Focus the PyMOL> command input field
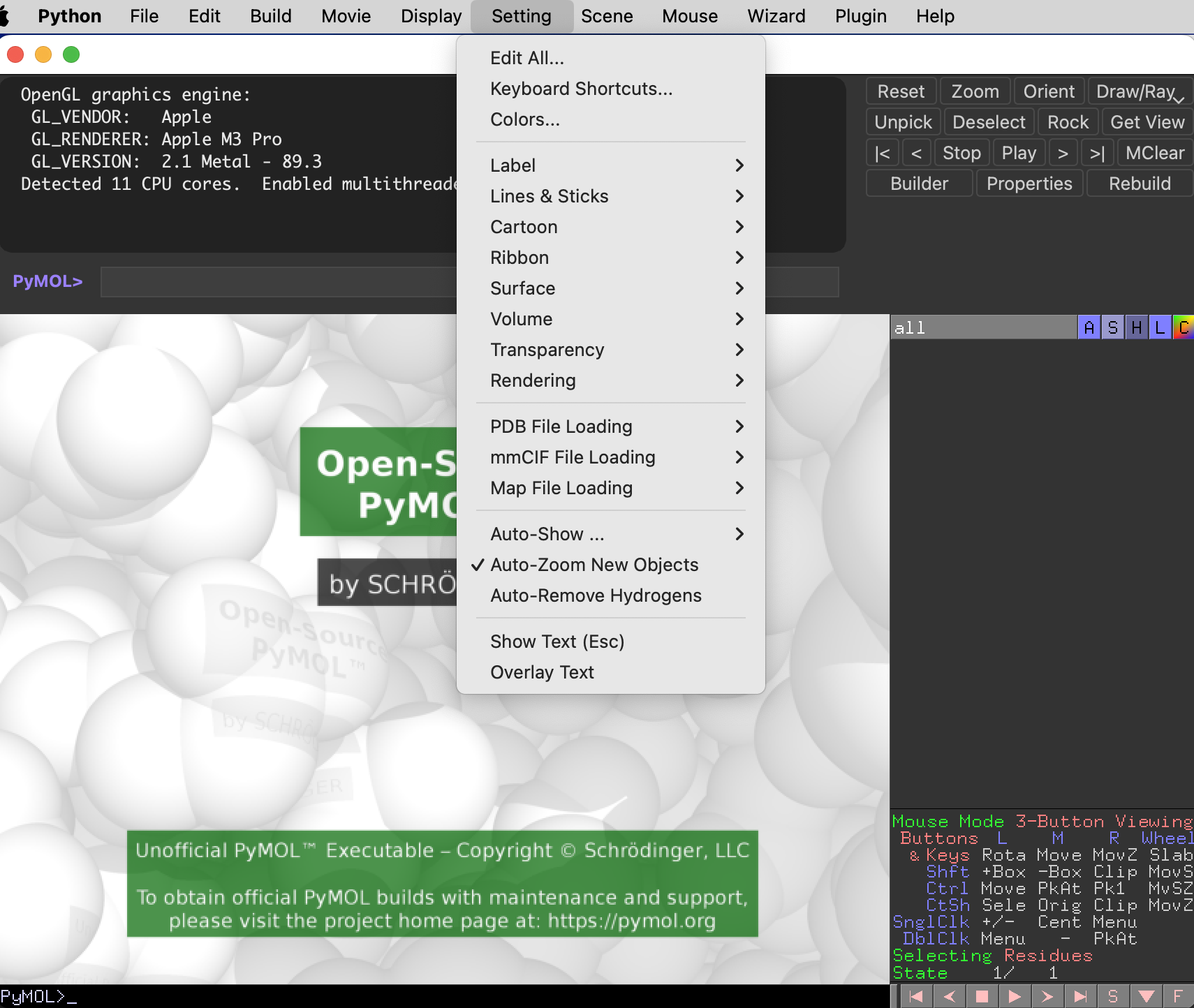This screenshot has height=1008, width=1194. click(x=469, y=282)
